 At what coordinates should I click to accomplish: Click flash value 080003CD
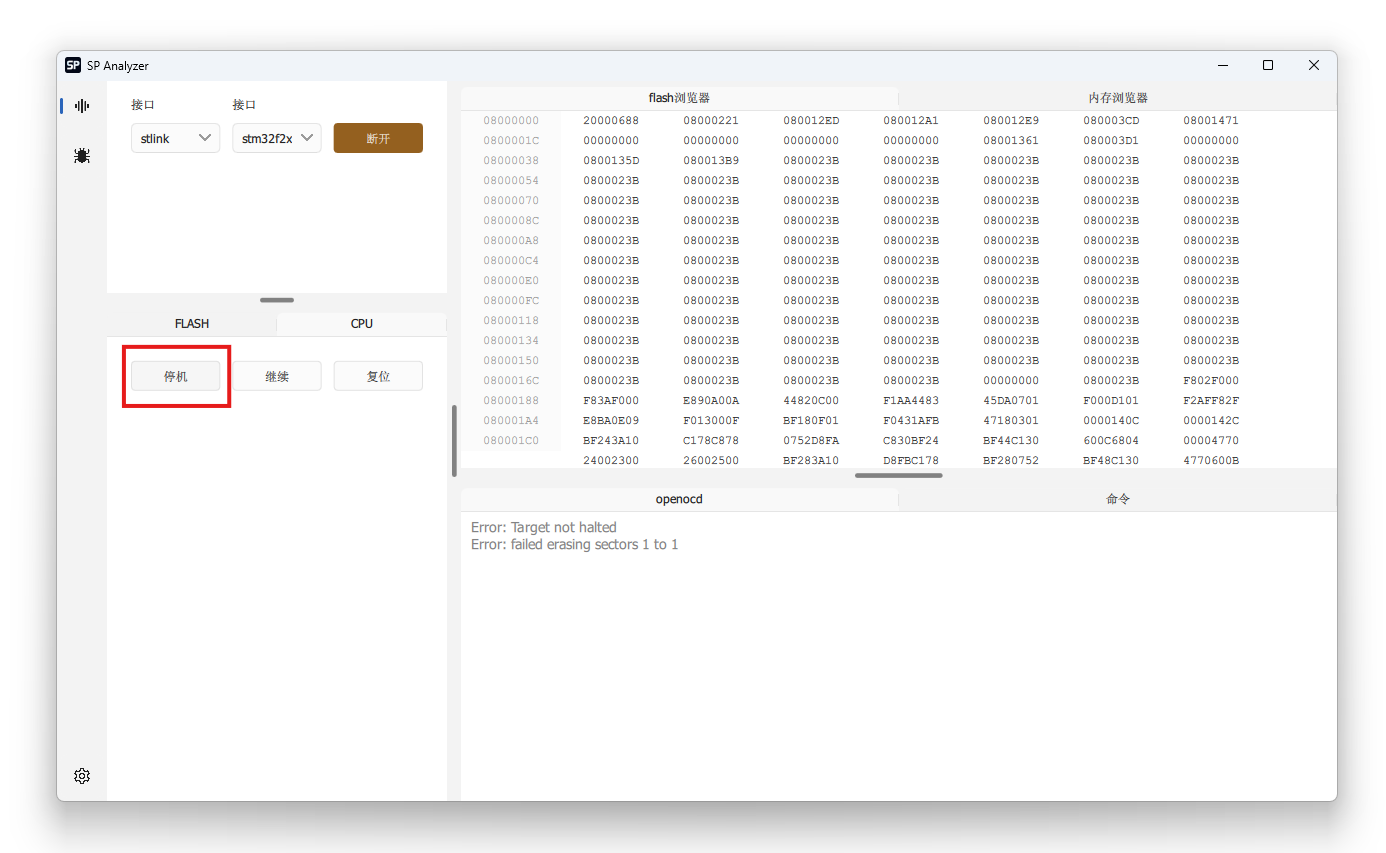pyautogui.click(x=1111, y=120)
